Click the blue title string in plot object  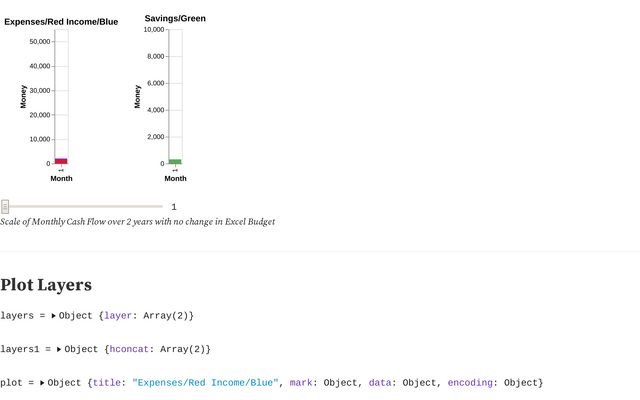pos(205,383)
